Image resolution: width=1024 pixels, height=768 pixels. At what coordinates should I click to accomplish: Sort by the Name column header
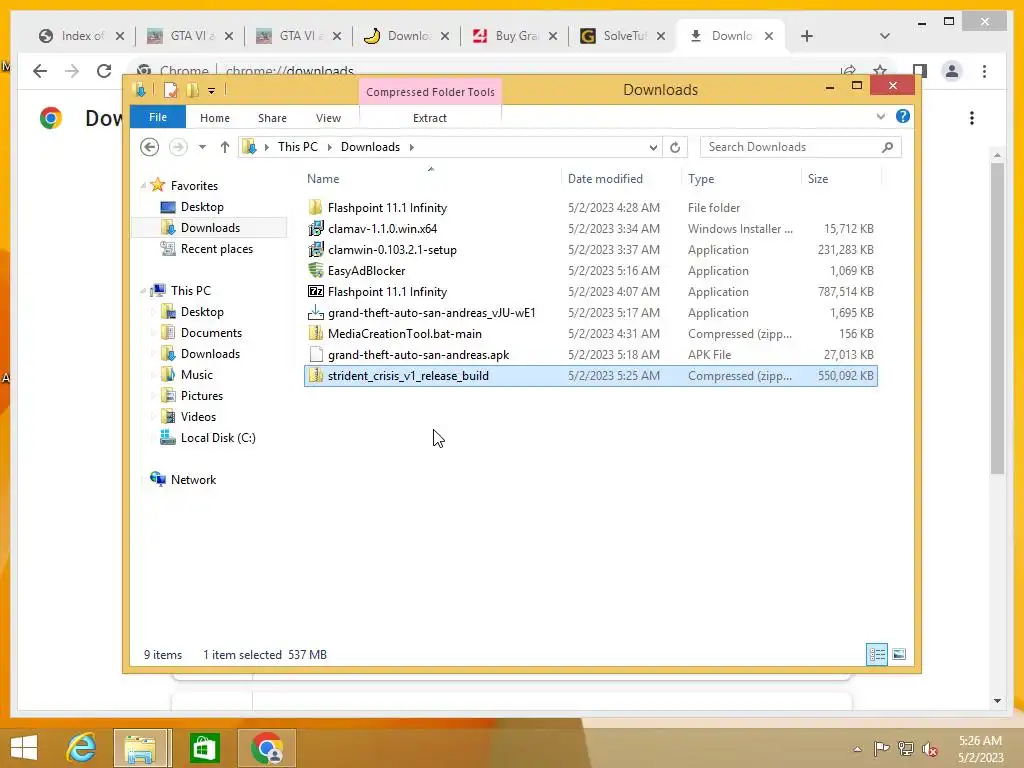click(x=323, y=178)
